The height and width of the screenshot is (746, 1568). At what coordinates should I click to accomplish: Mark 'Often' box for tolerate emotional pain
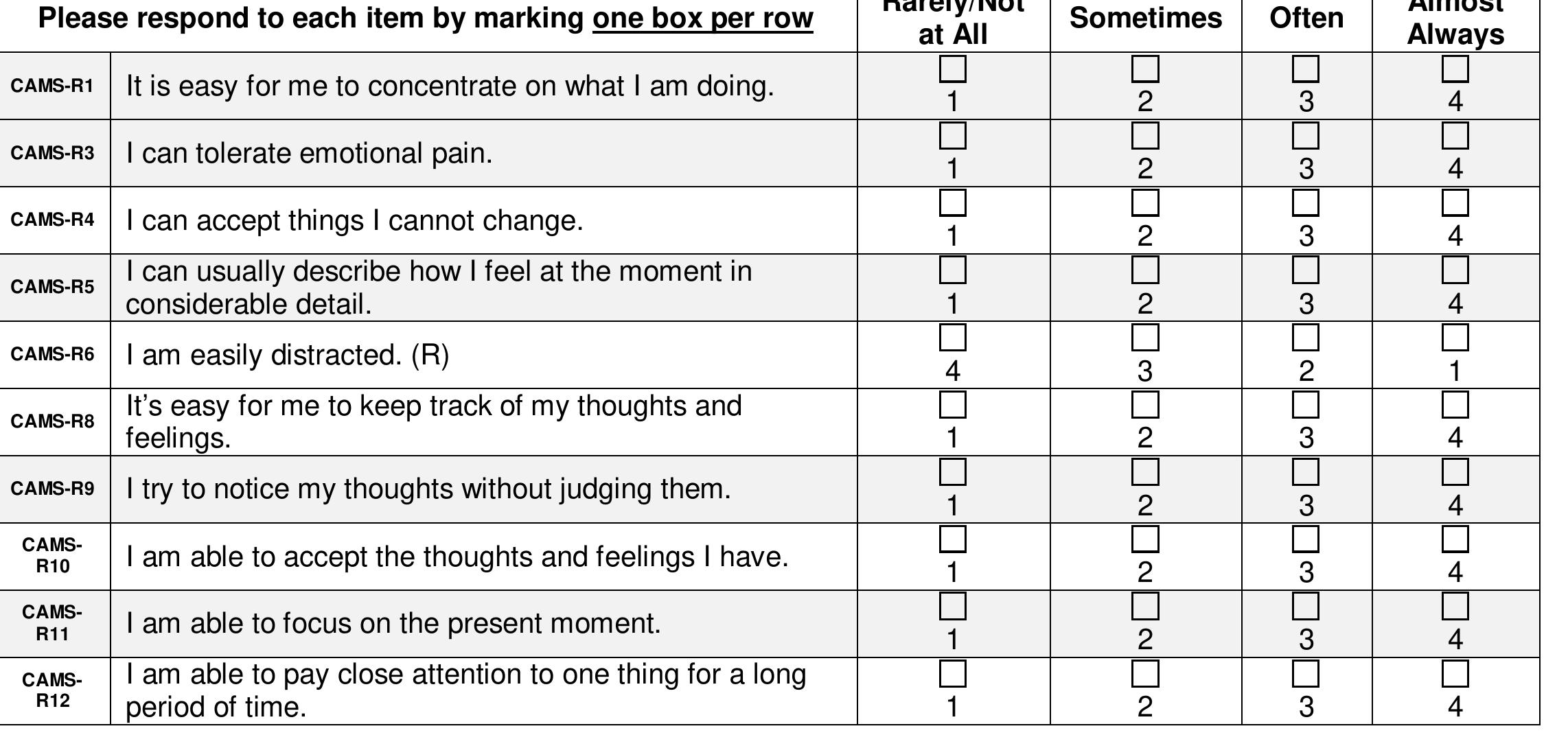point(1305,135)
